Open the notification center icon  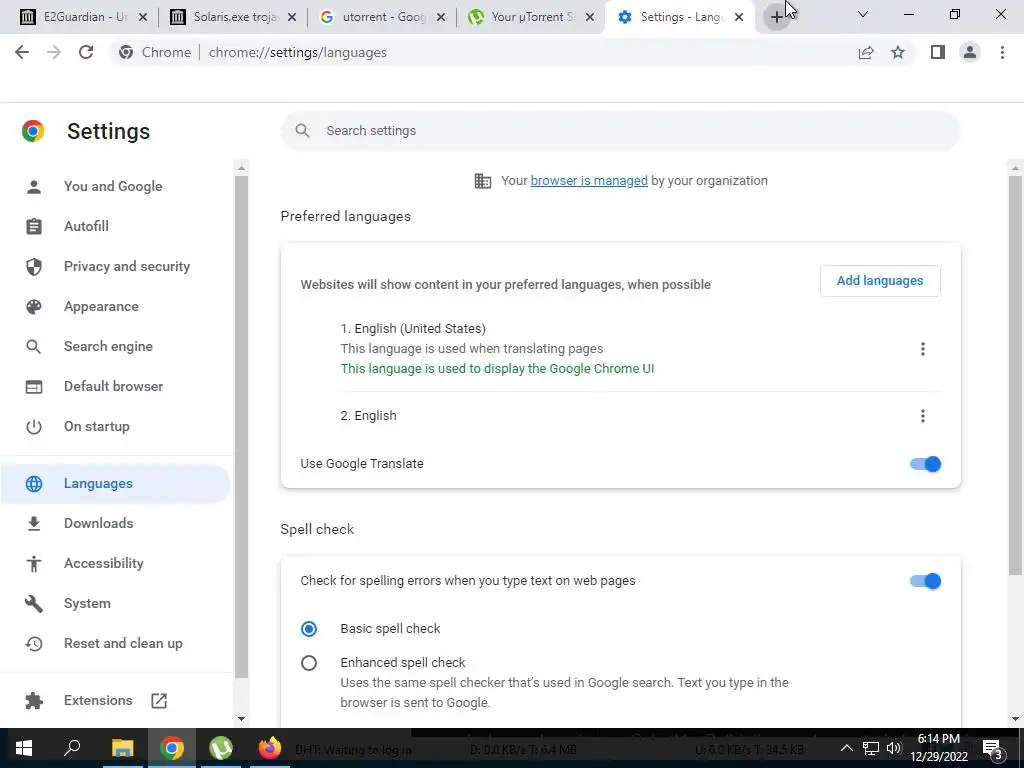(993, 748)
